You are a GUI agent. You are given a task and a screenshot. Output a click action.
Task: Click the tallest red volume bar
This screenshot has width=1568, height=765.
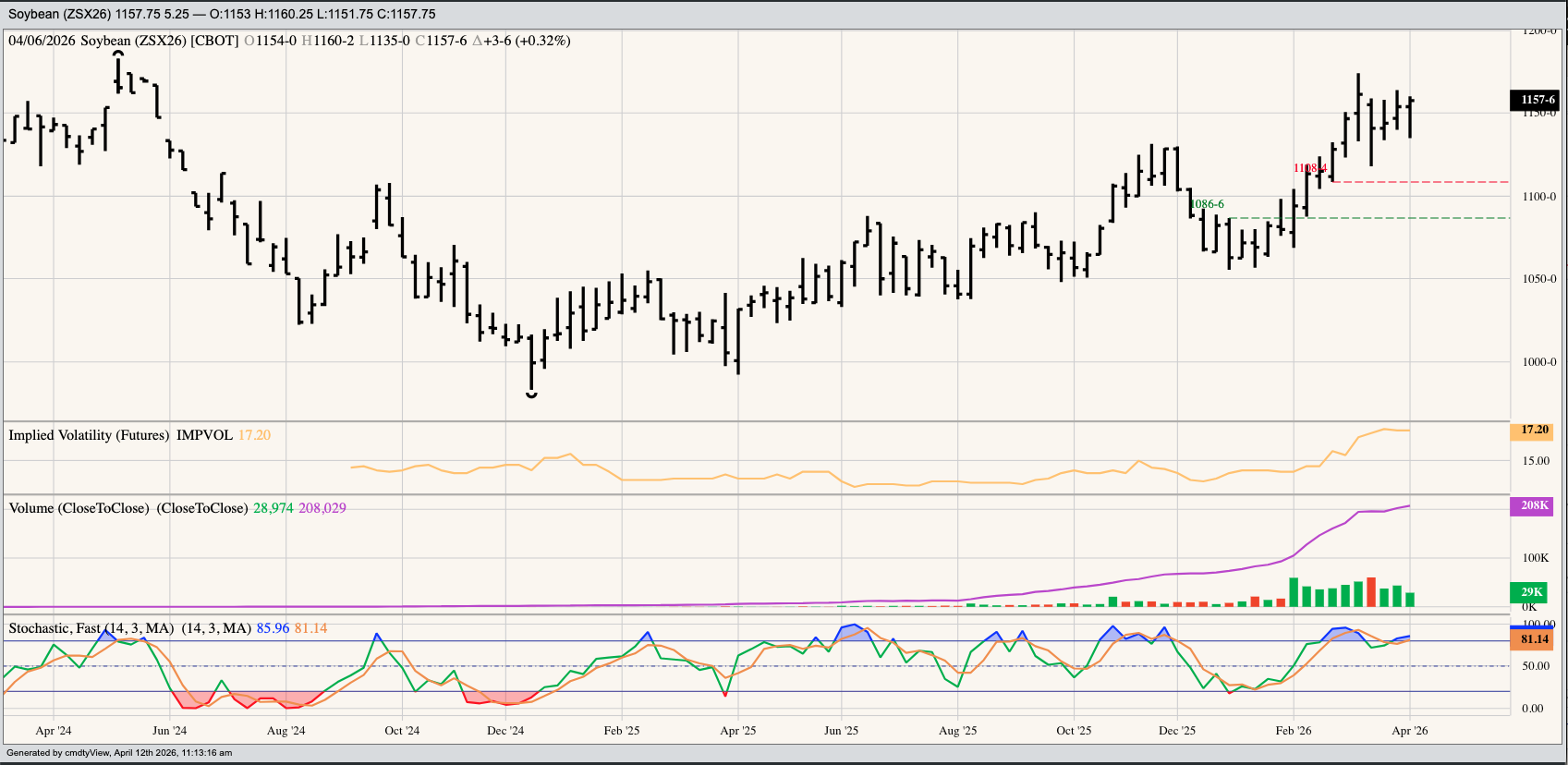1371,592
